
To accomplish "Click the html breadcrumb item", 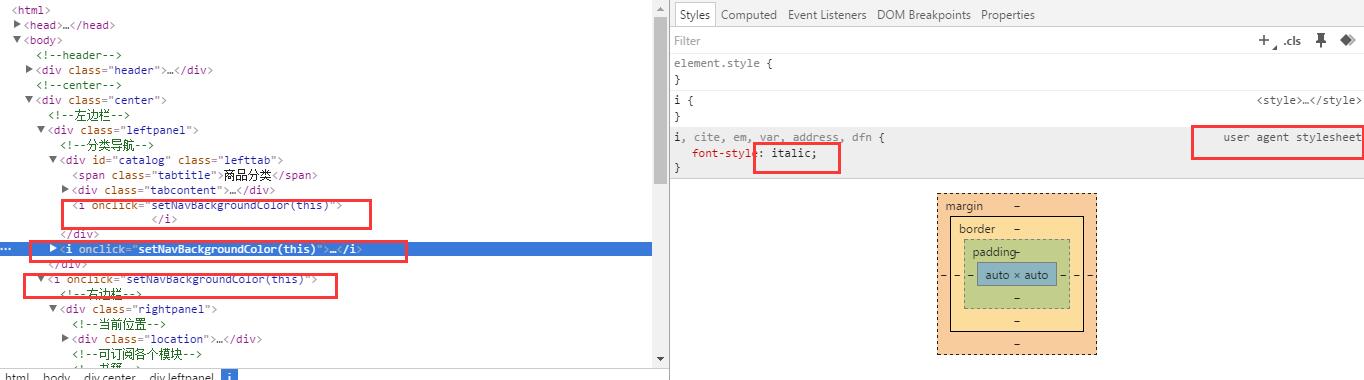I will pos(17,376).
